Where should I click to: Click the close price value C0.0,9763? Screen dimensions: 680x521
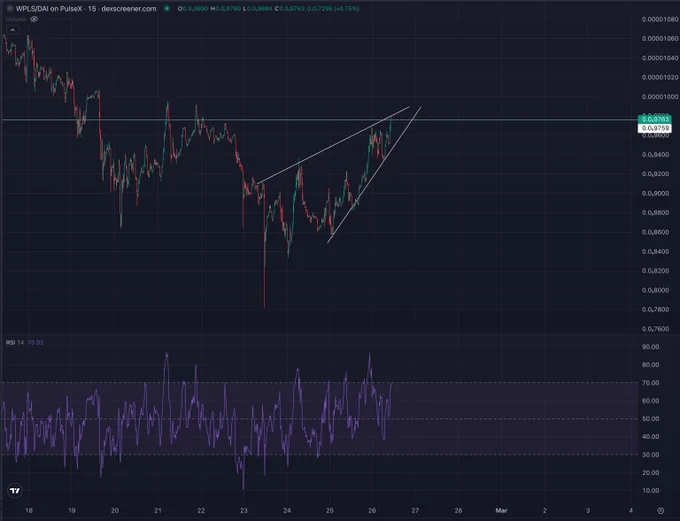tap(289, 8)
